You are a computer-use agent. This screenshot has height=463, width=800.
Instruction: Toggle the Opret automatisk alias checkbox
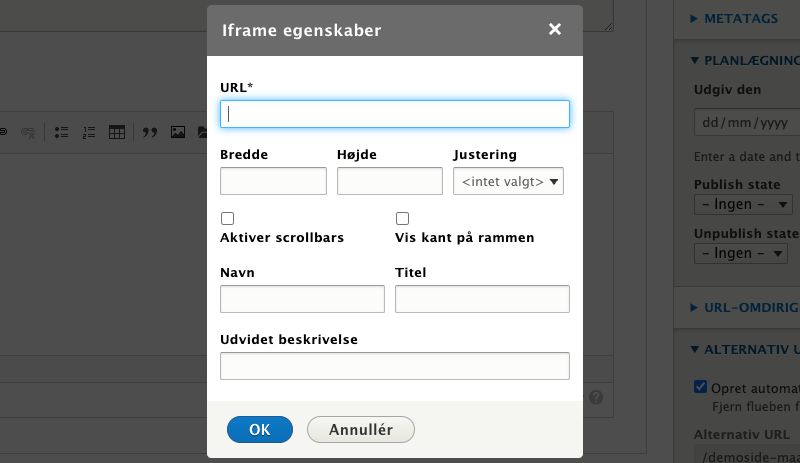tap(701, 388)
